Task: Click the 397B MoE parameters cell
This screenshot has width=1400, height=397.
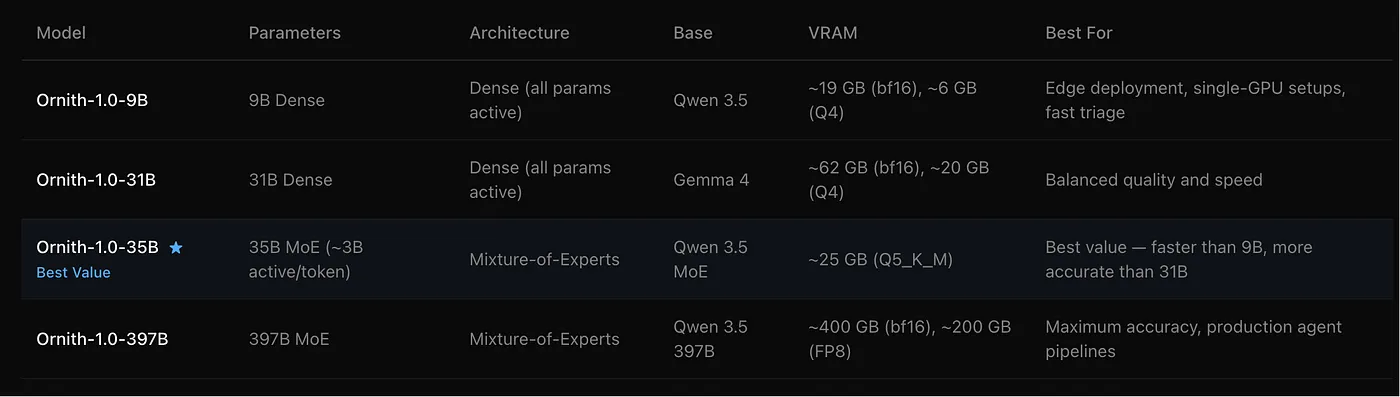Action: 289,339
